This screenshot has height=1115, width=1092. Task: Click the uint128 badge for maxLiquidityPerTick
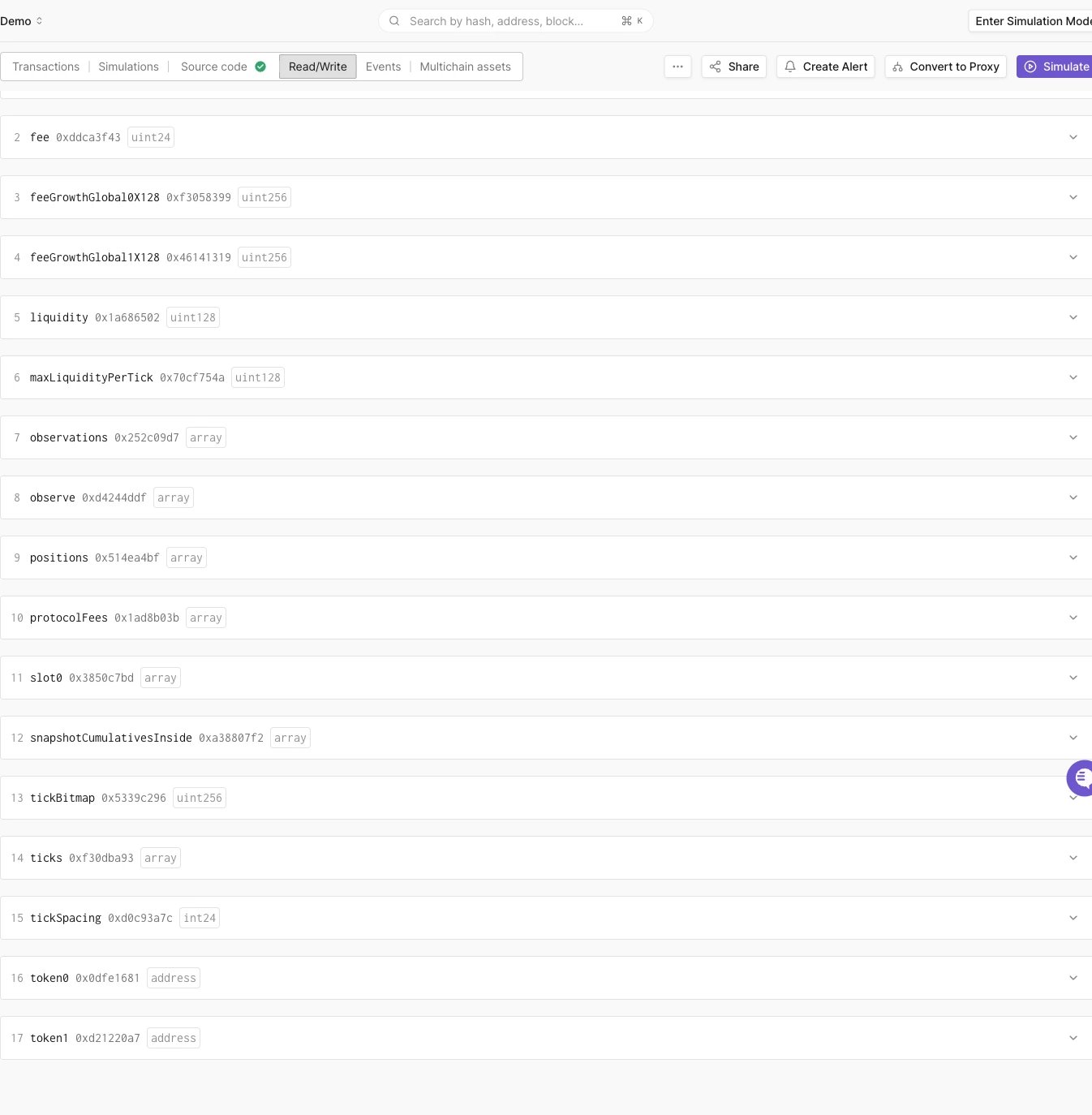258,377
